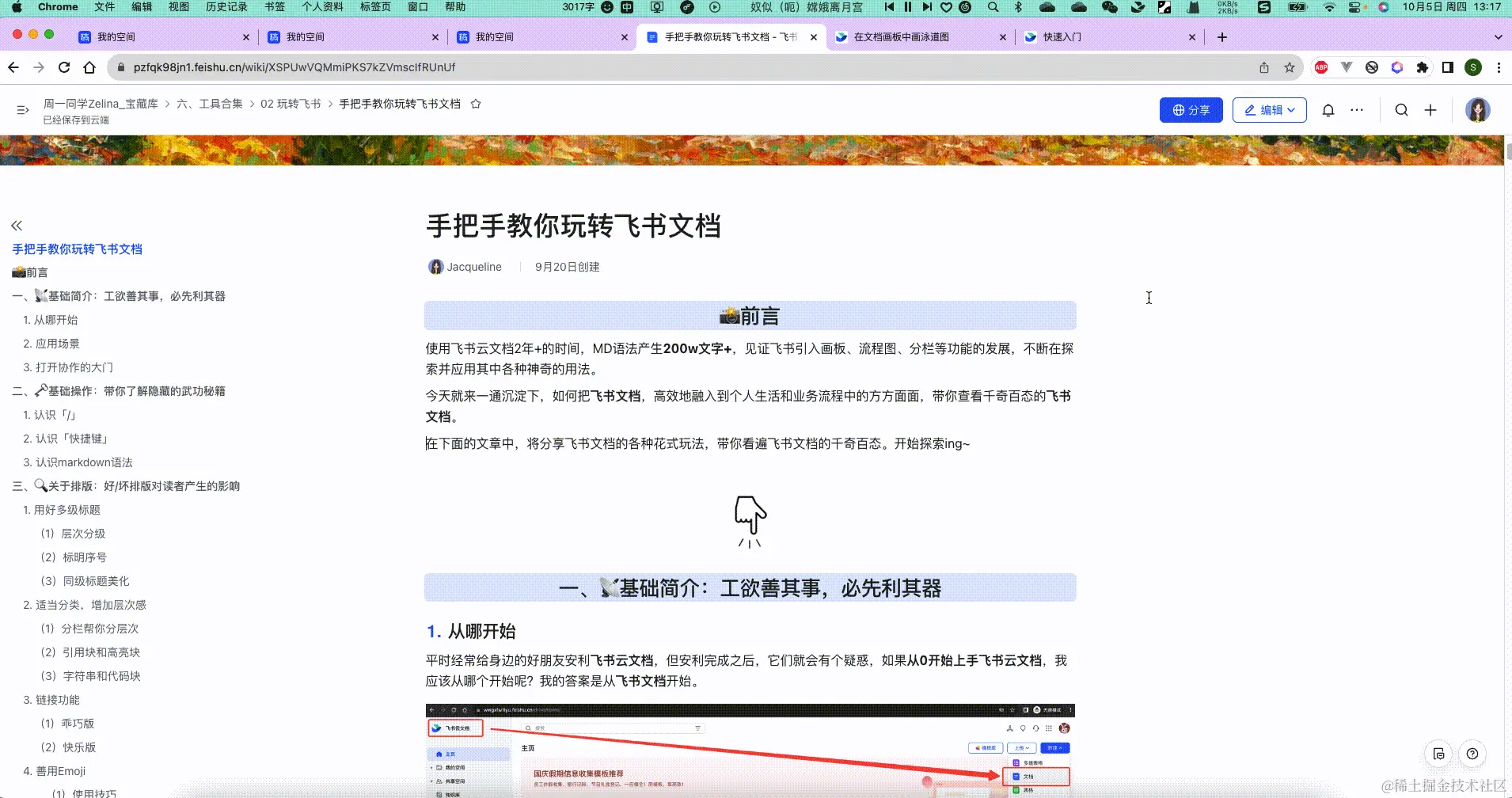The image size is (1512, 798).
Task: Click the browser forward arrow
Action: pyautogui.click(x=39, y=67)
